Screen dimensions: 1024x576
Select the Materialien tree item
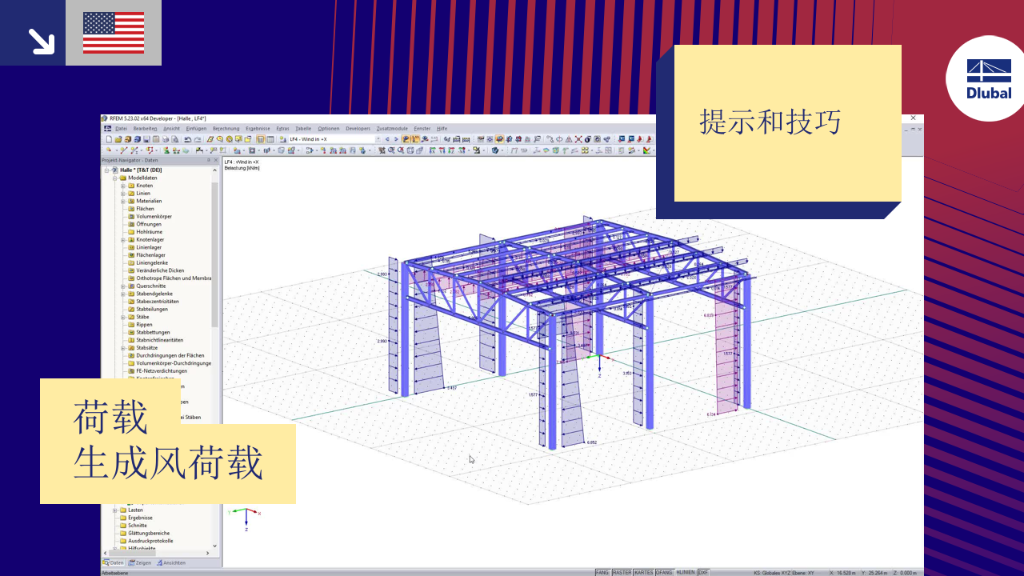pos(149,201)
